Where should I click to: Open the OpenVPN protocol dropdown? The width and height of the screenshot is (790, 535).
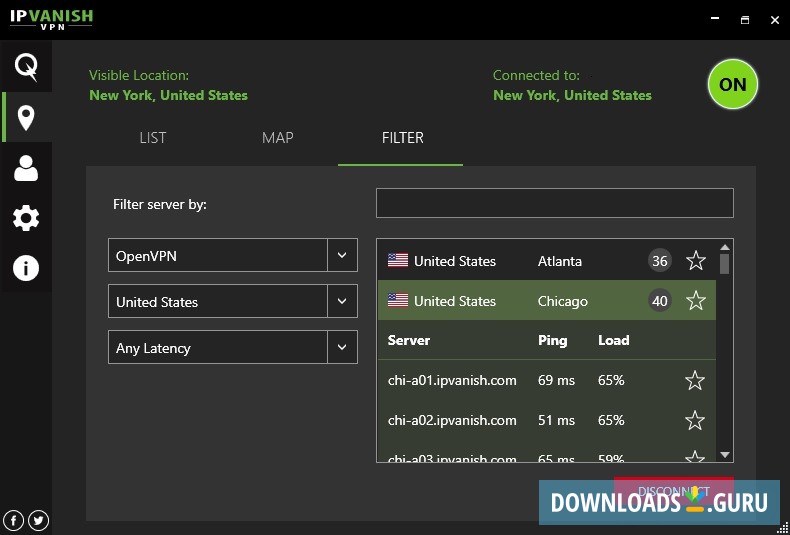233,255
